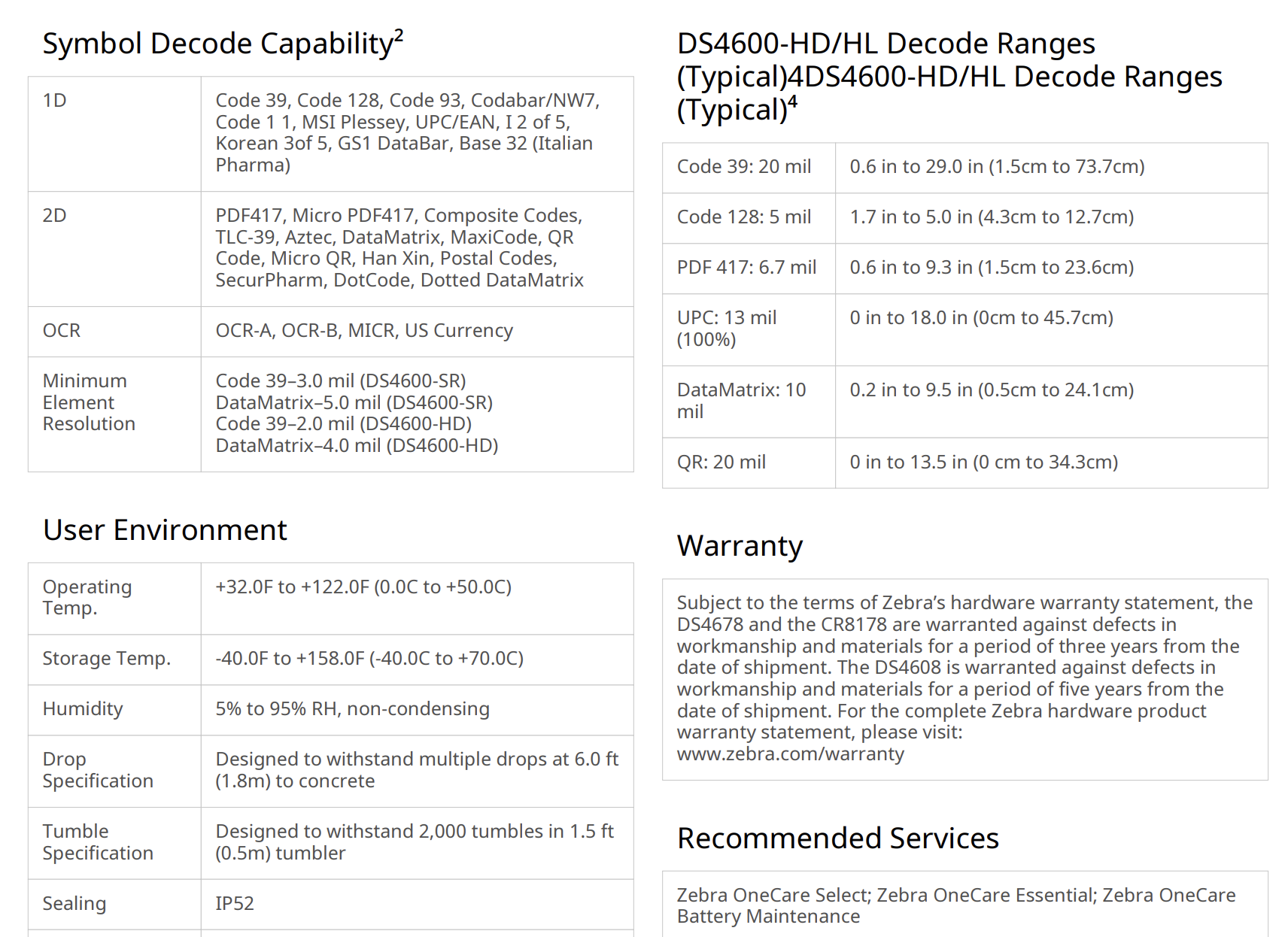
Task: Click the Warranty section heading
Action: 740,546
